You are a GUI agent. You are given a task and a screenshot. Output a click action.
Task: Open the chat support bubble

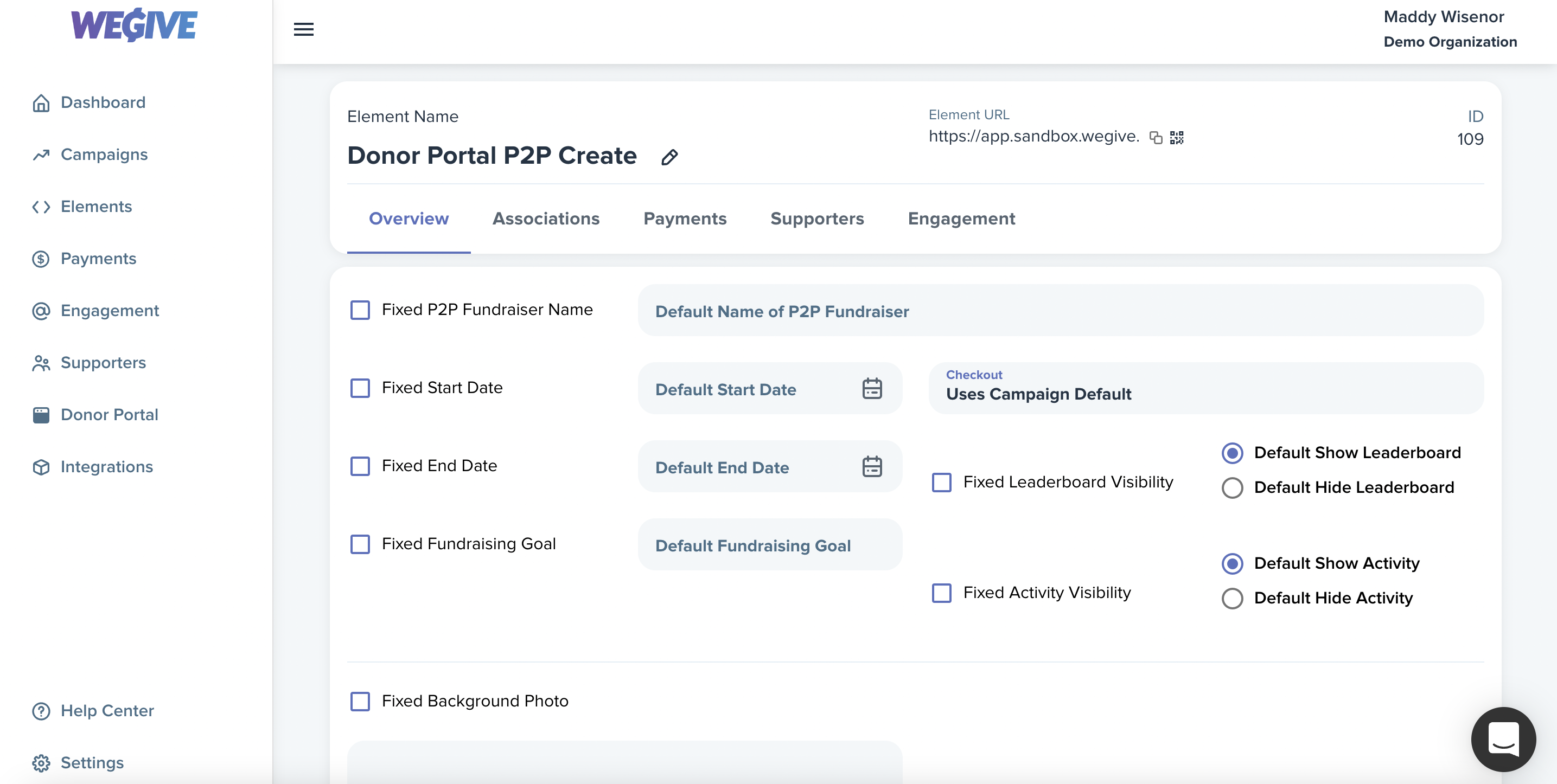tap(1503, 738)
